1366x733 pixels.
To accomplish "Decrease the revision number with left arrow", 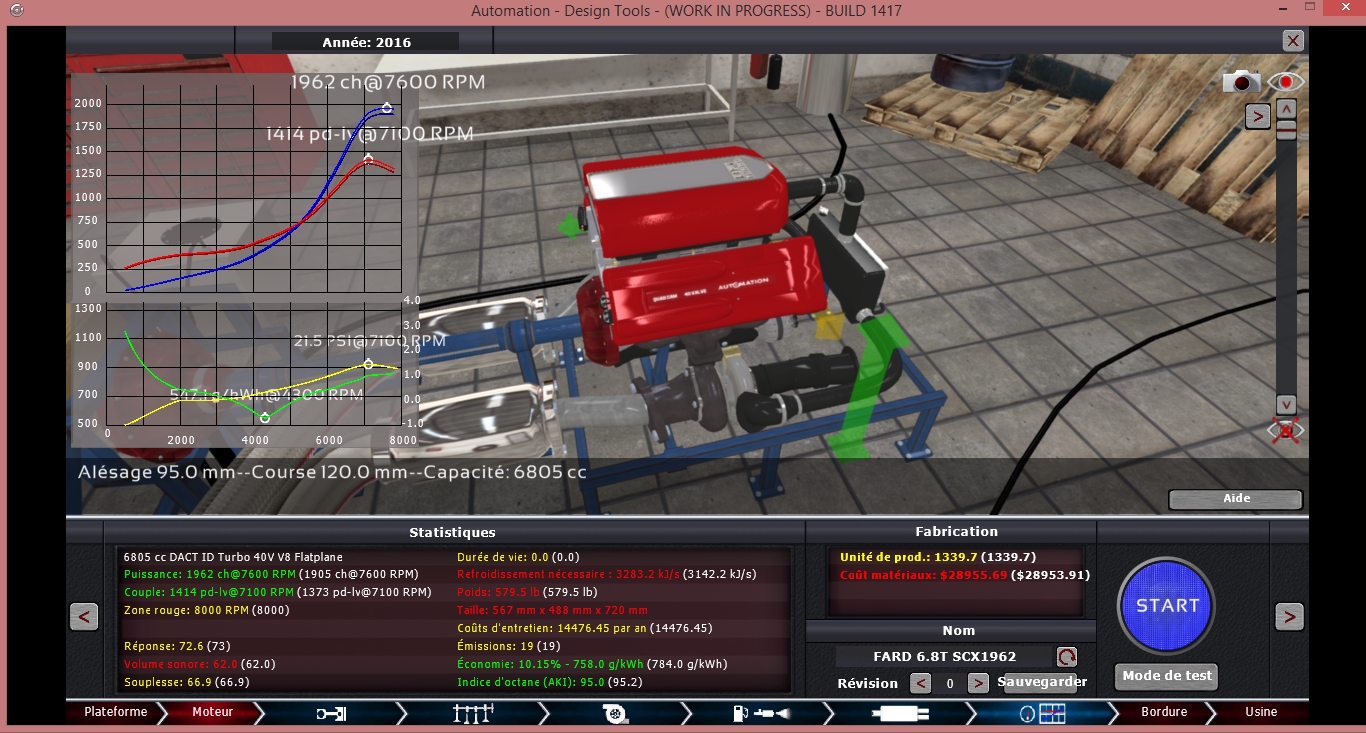I will [x=921, y=683].
